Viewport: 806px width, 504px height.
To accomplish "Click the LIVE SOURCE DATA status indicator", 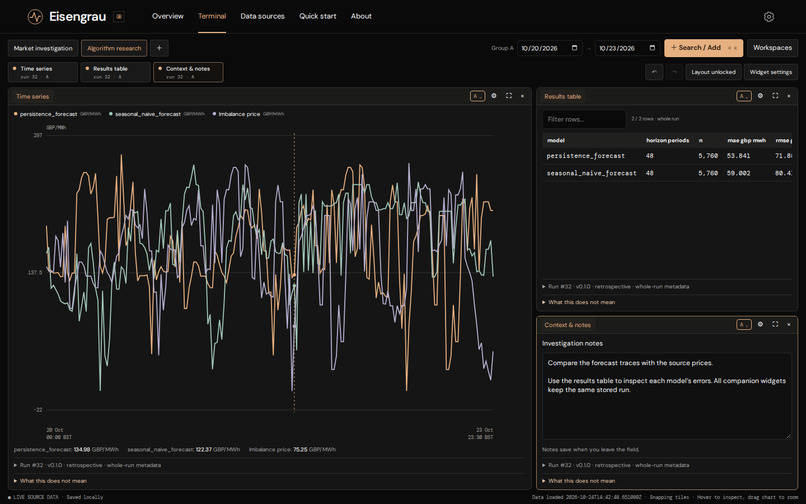I will tap(33, 497).
